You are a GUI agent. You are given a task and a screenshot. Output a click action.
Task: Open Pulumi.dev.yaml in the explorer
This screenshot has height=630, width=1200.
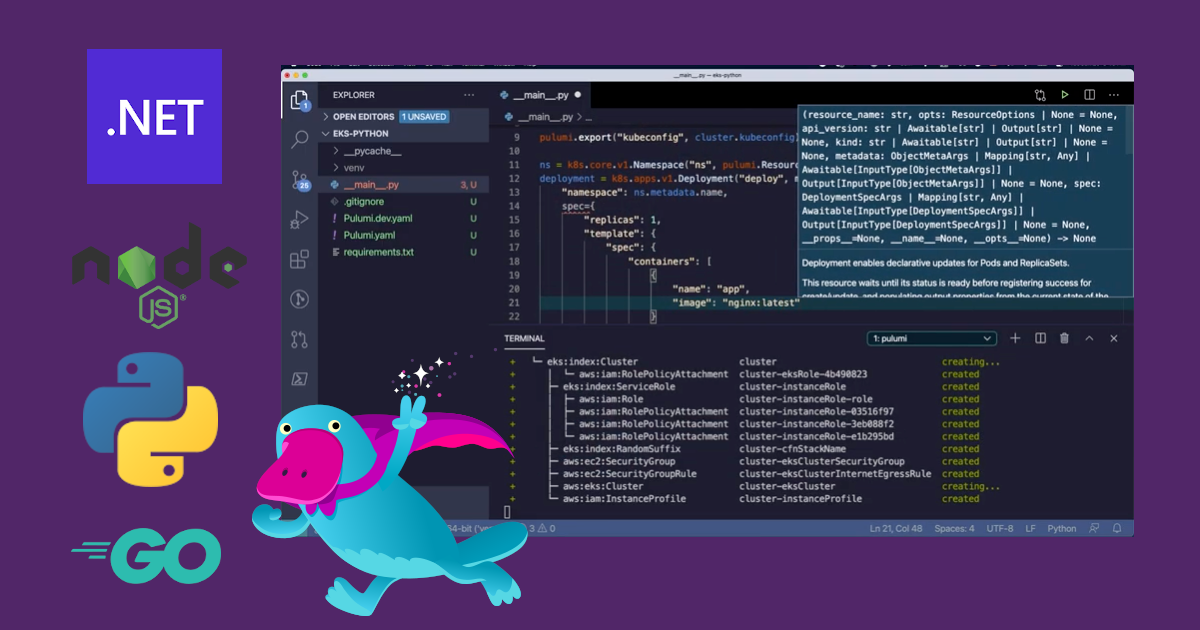tap(379, 218)
